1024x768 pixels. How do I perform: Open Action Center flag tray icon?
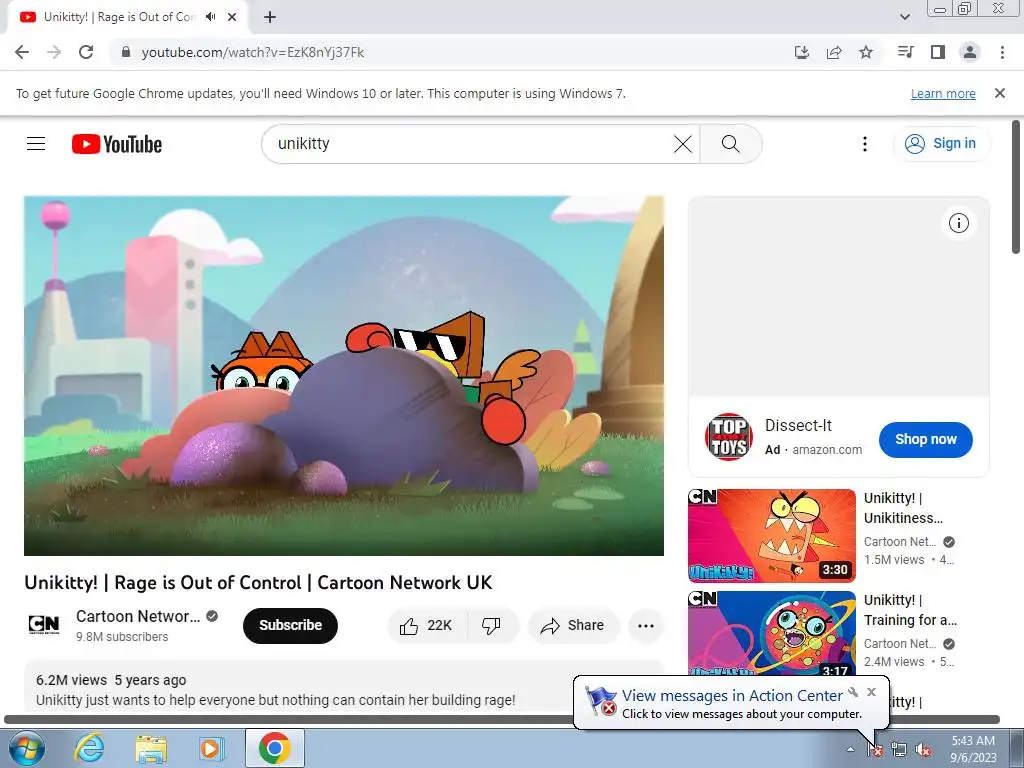pos(875,750)
